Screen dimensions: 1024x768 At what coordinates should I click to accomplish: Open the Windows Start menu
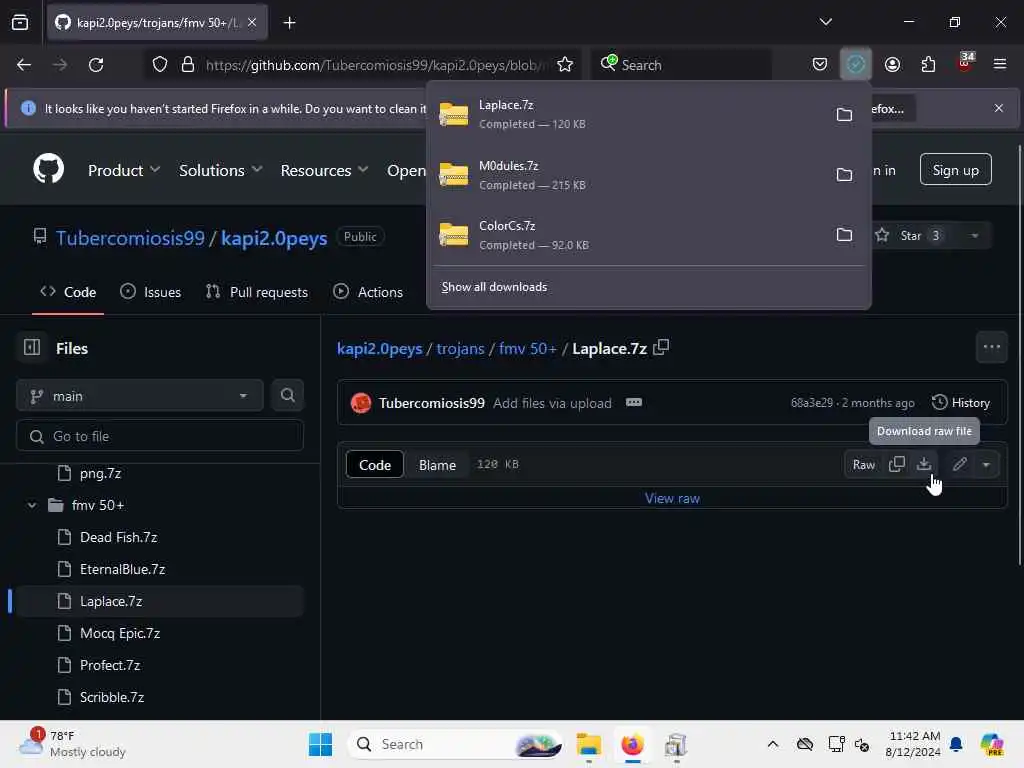click(320, 744)
